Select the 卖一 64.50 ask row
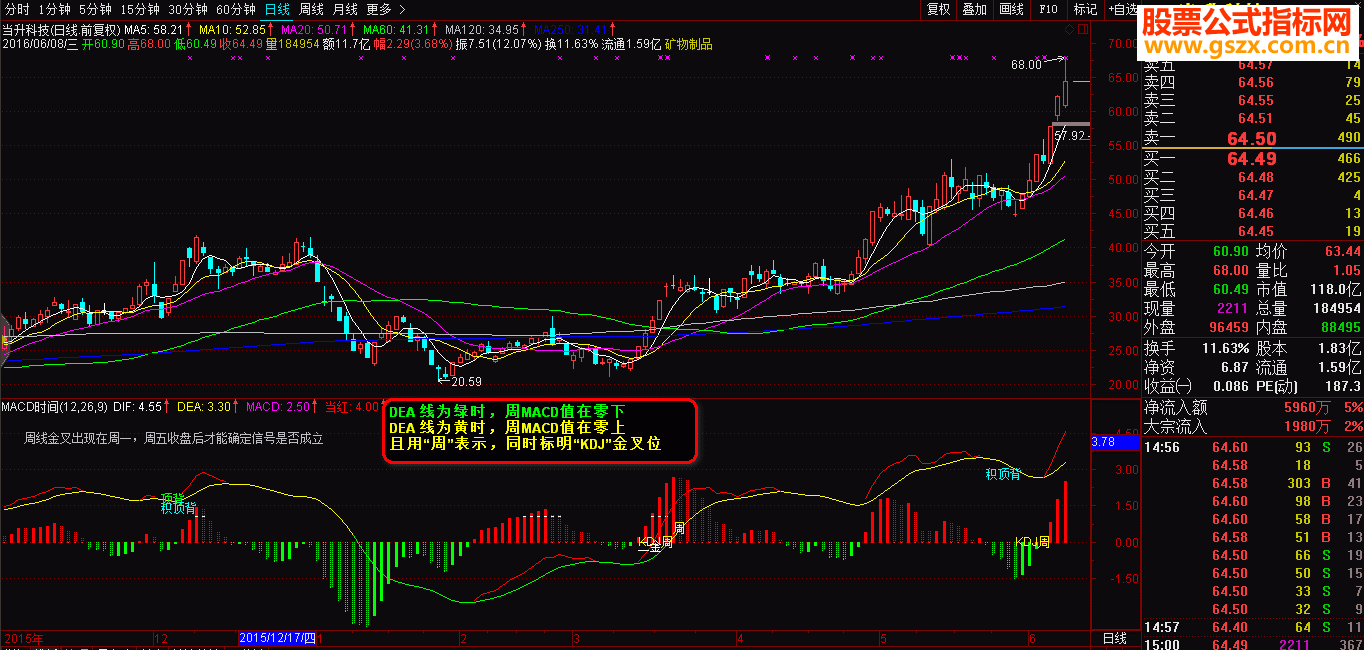1364x650 pixels. point(1252,138)
